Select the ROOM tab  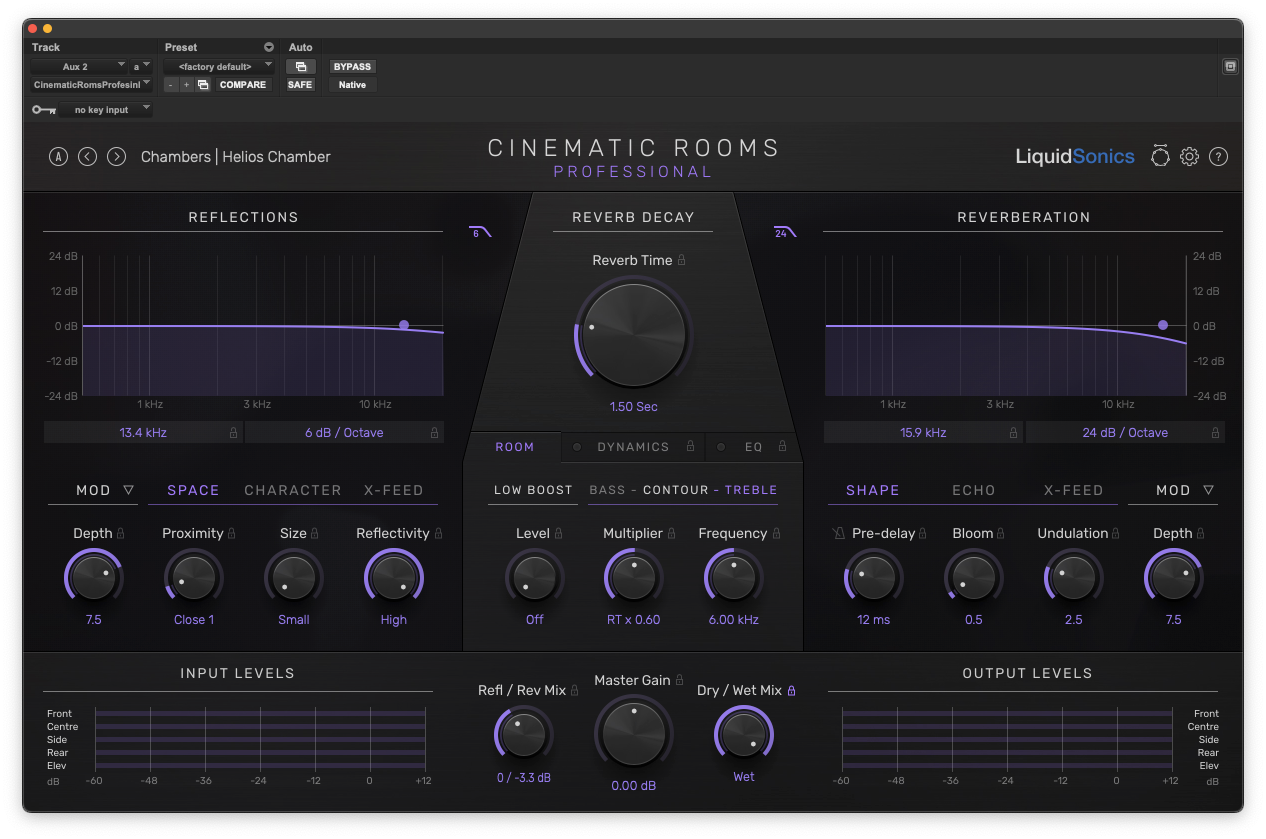(x=515, y=447)
